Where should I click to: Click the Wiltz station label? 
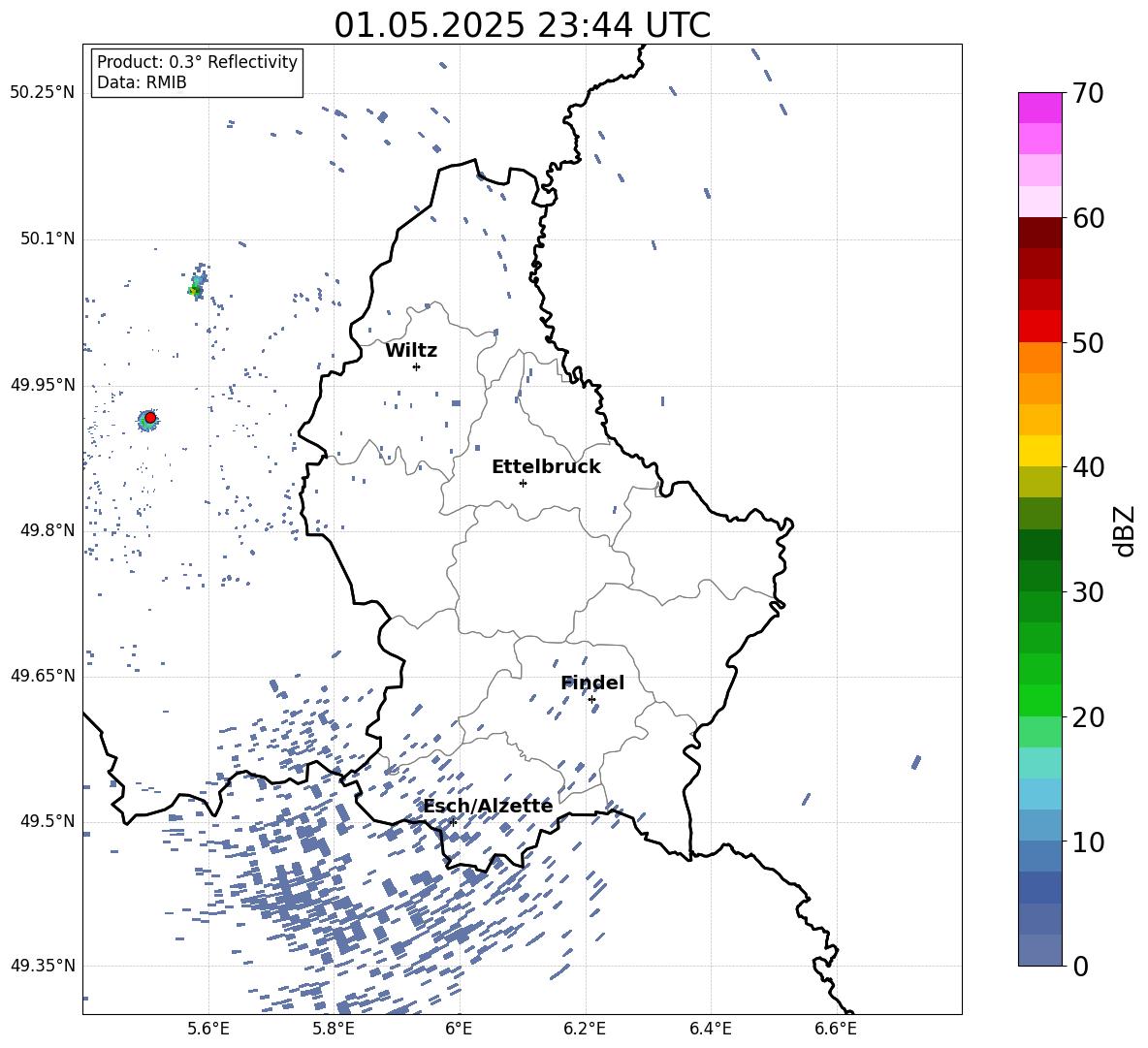[x=411, y=351]
